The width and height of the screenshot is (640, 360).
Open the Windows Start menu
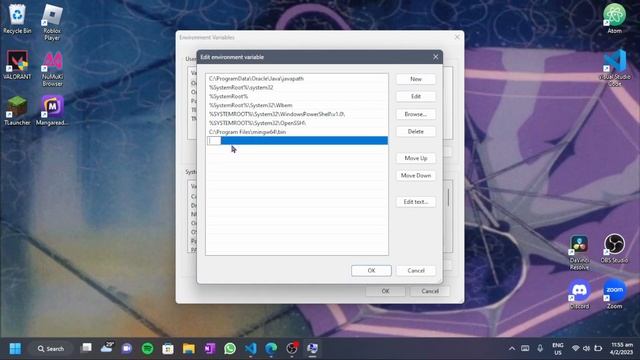(x=16, y=349)
